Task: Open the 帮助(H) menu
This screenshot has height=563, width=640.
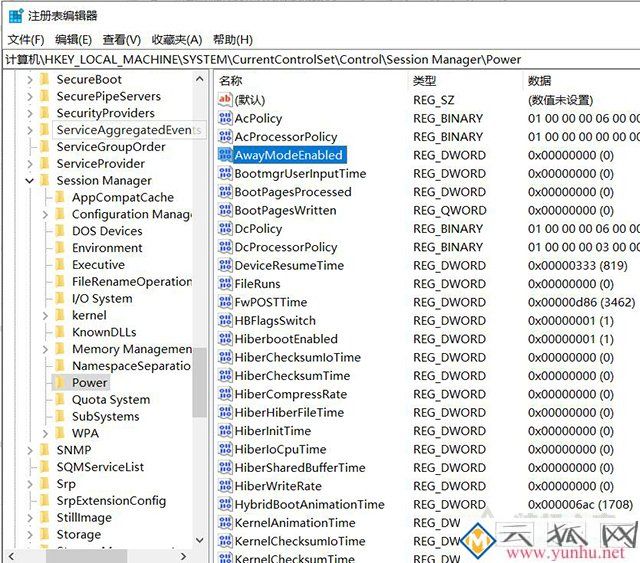Action: (233, 40)
